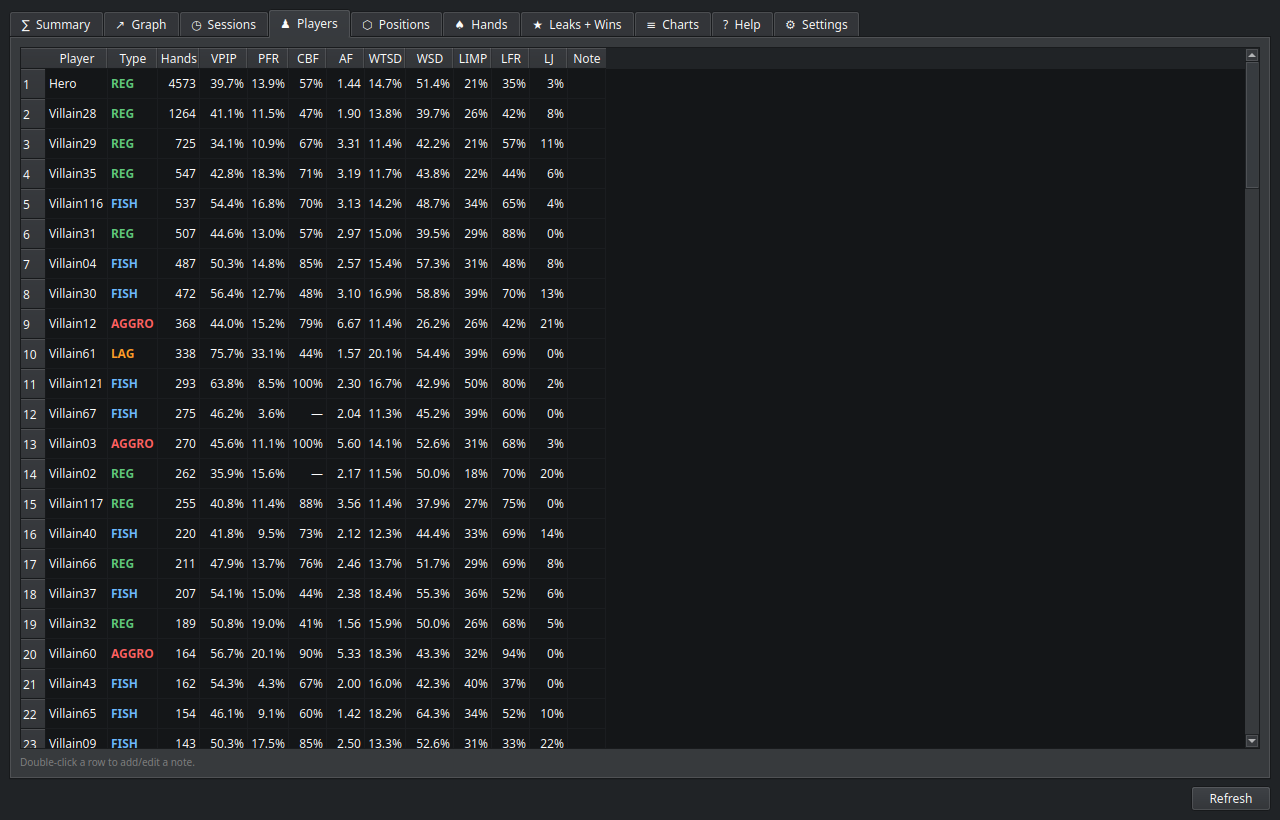Sort by the WTSD column header
This screenshot has height=820, width=1280.
tap(385, 58)
